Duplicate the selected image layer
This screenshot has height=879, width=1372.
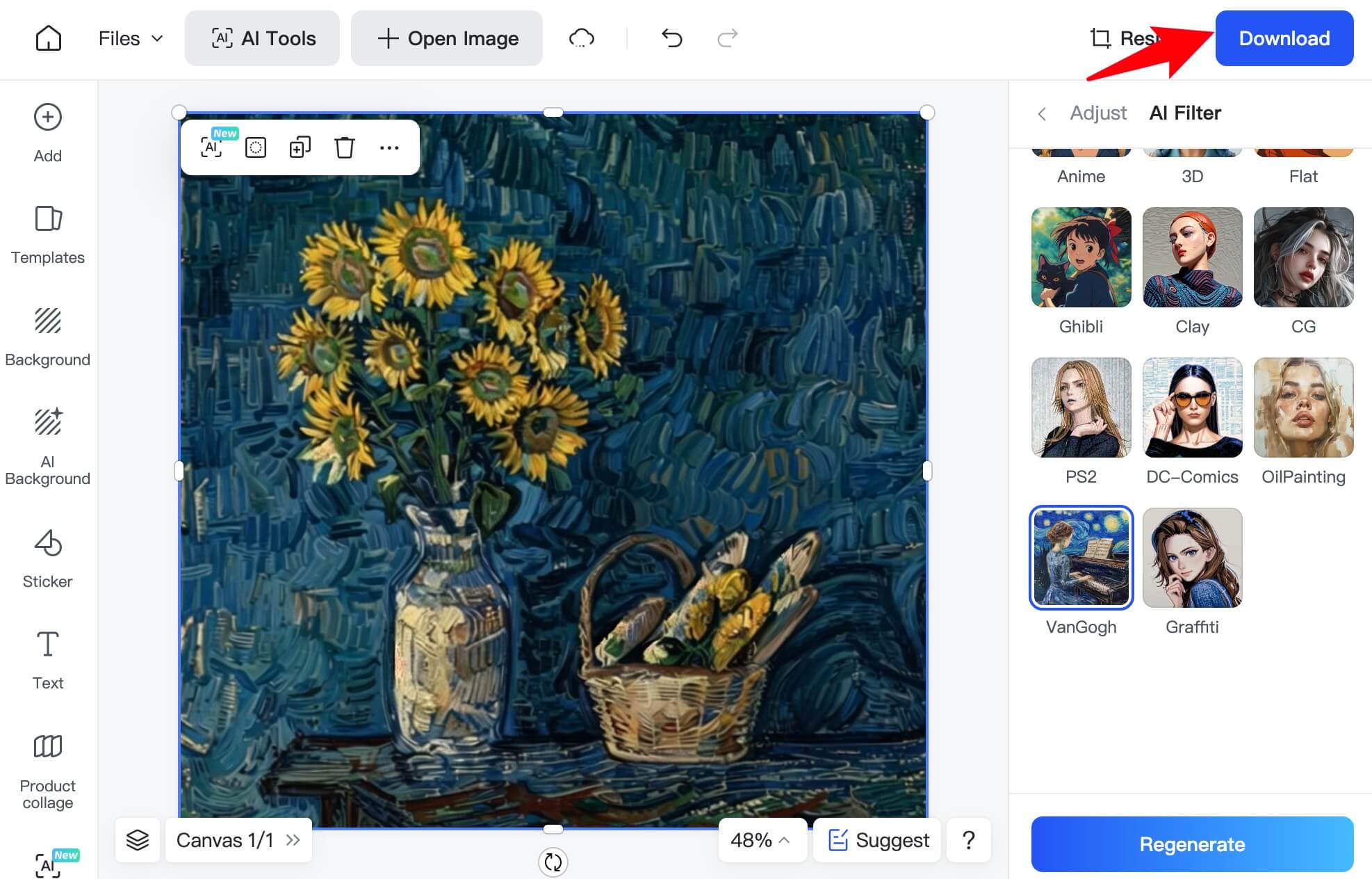pos(300,147)
